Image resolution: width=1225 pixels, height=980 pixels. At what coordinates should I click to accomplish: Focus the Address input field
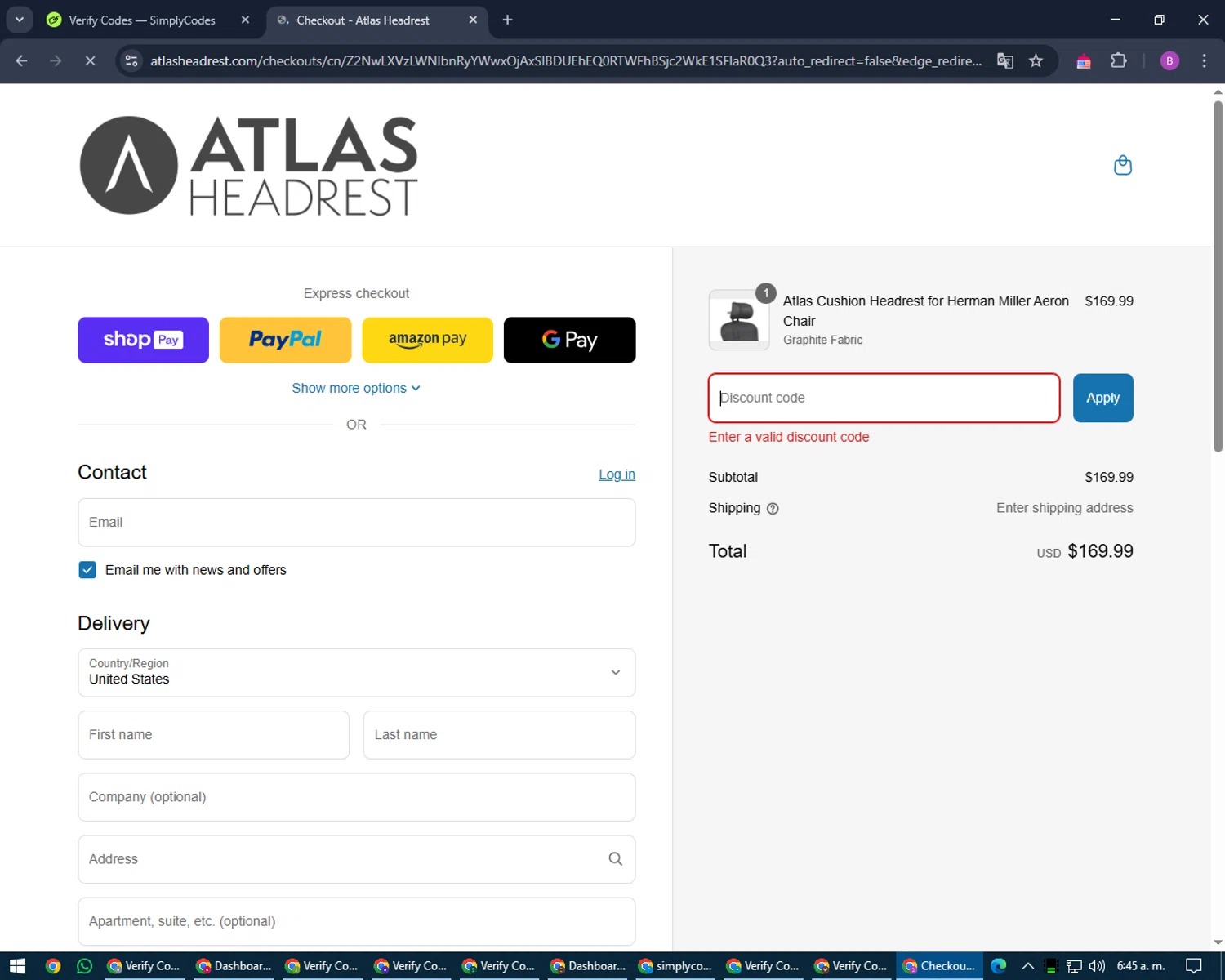(x=357, y=859)
